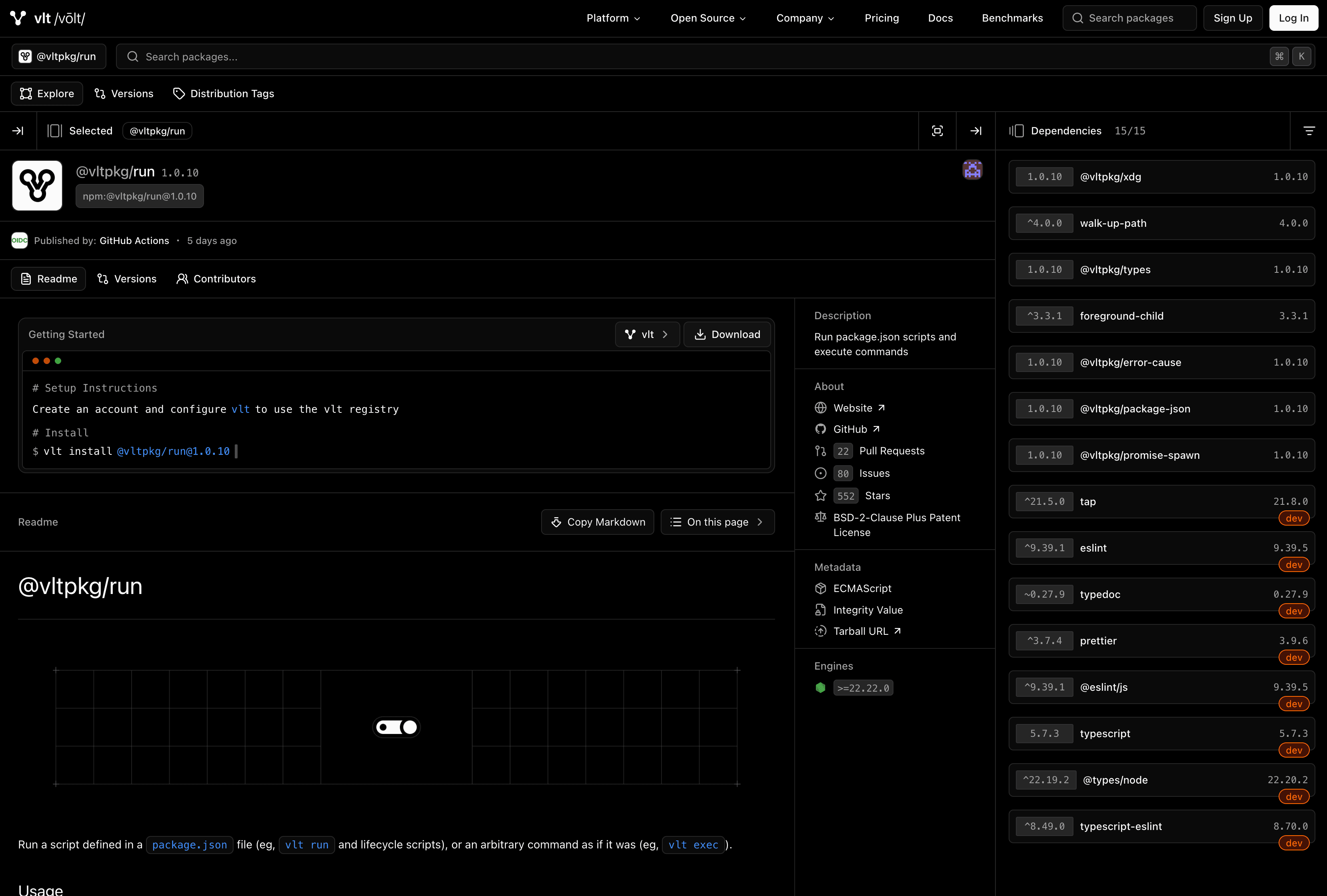Click the >=22.22.0 engine version badge

click(863, 688)
